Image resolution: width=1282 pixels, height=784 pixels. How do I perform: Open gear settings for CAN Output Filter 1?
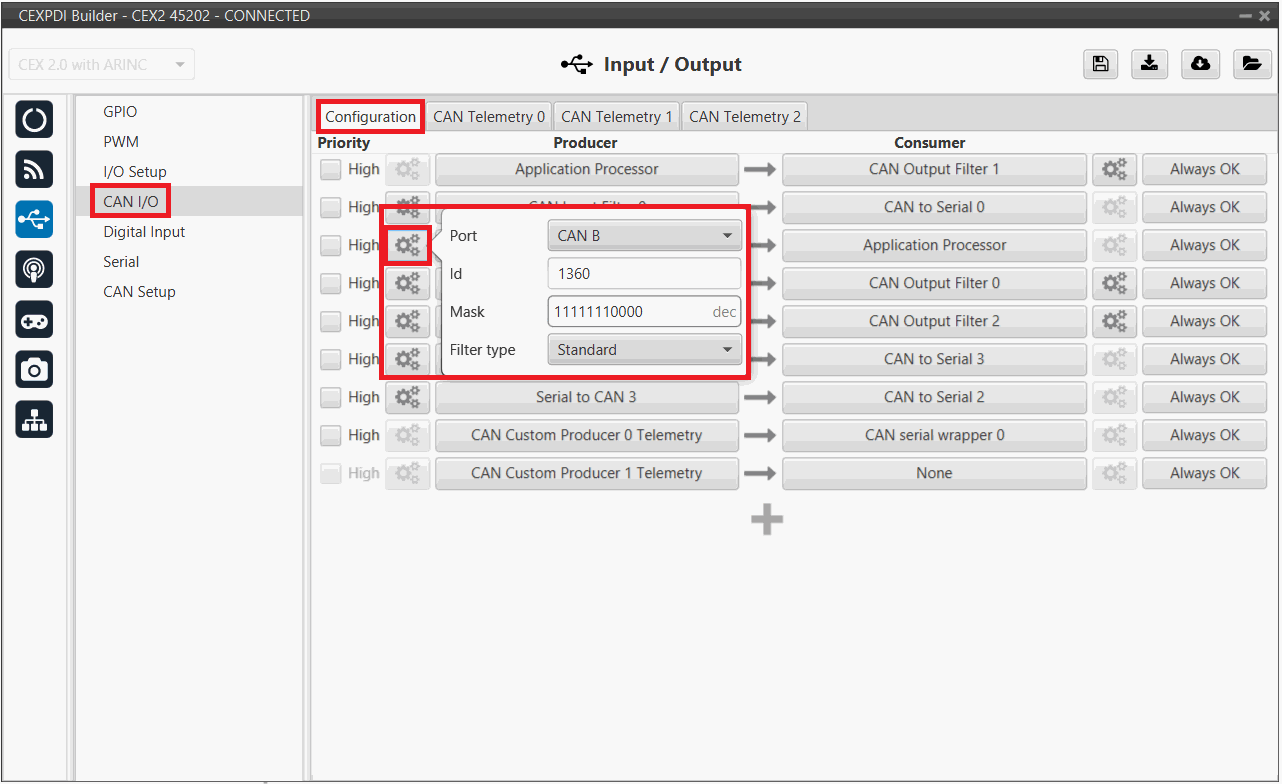pyautogui.click(x=1114, y=170)
